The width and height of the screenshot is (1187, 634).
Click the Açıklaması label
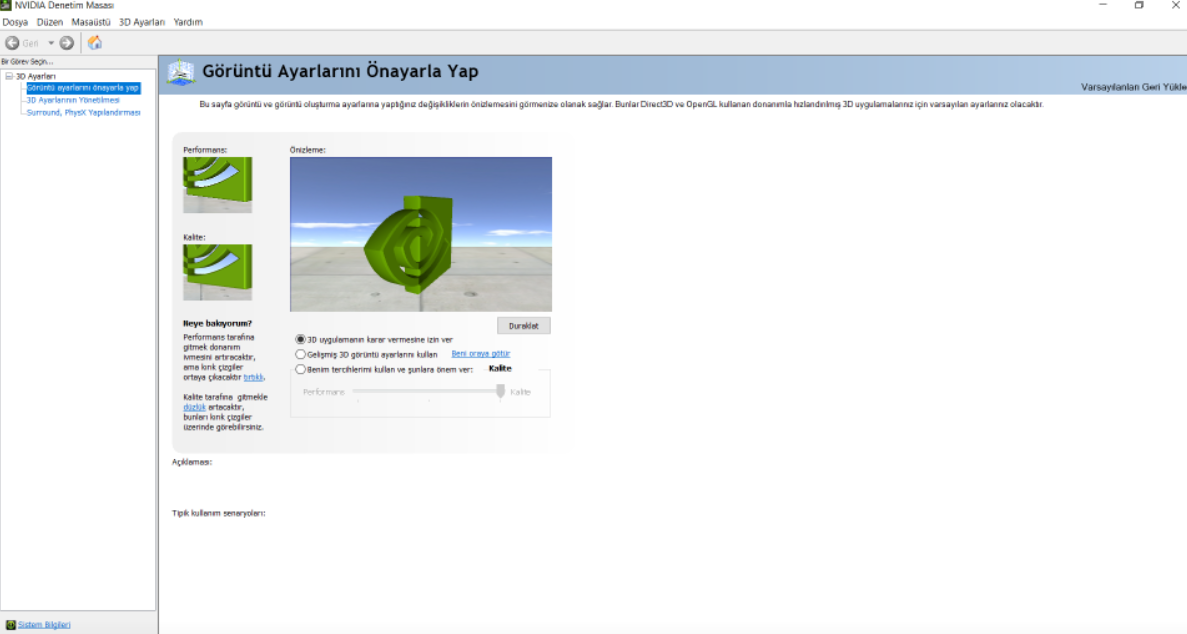click(192, 462)
